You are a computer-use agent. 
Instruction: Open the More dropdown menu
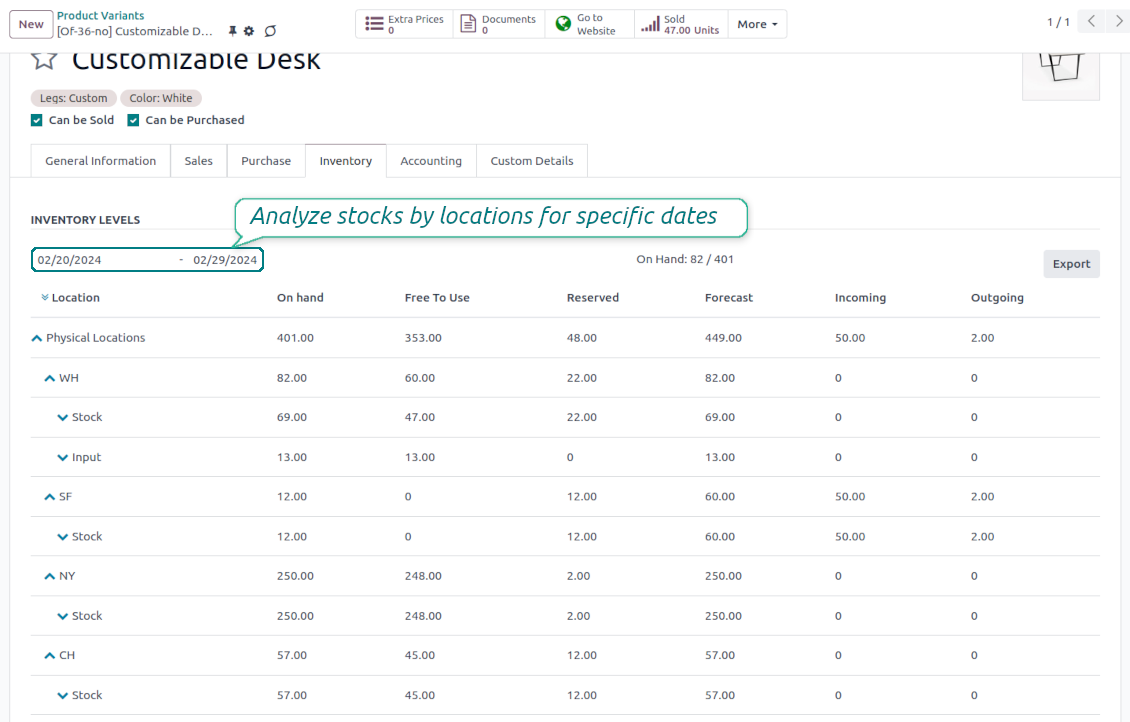tap(757, 25)
